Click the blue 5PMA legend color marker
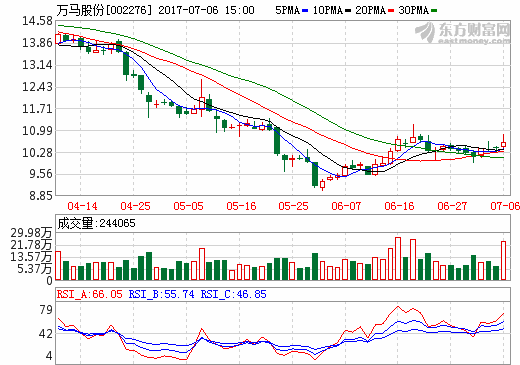The width and height of the screenshot is (520, 365). pos(305,11)
